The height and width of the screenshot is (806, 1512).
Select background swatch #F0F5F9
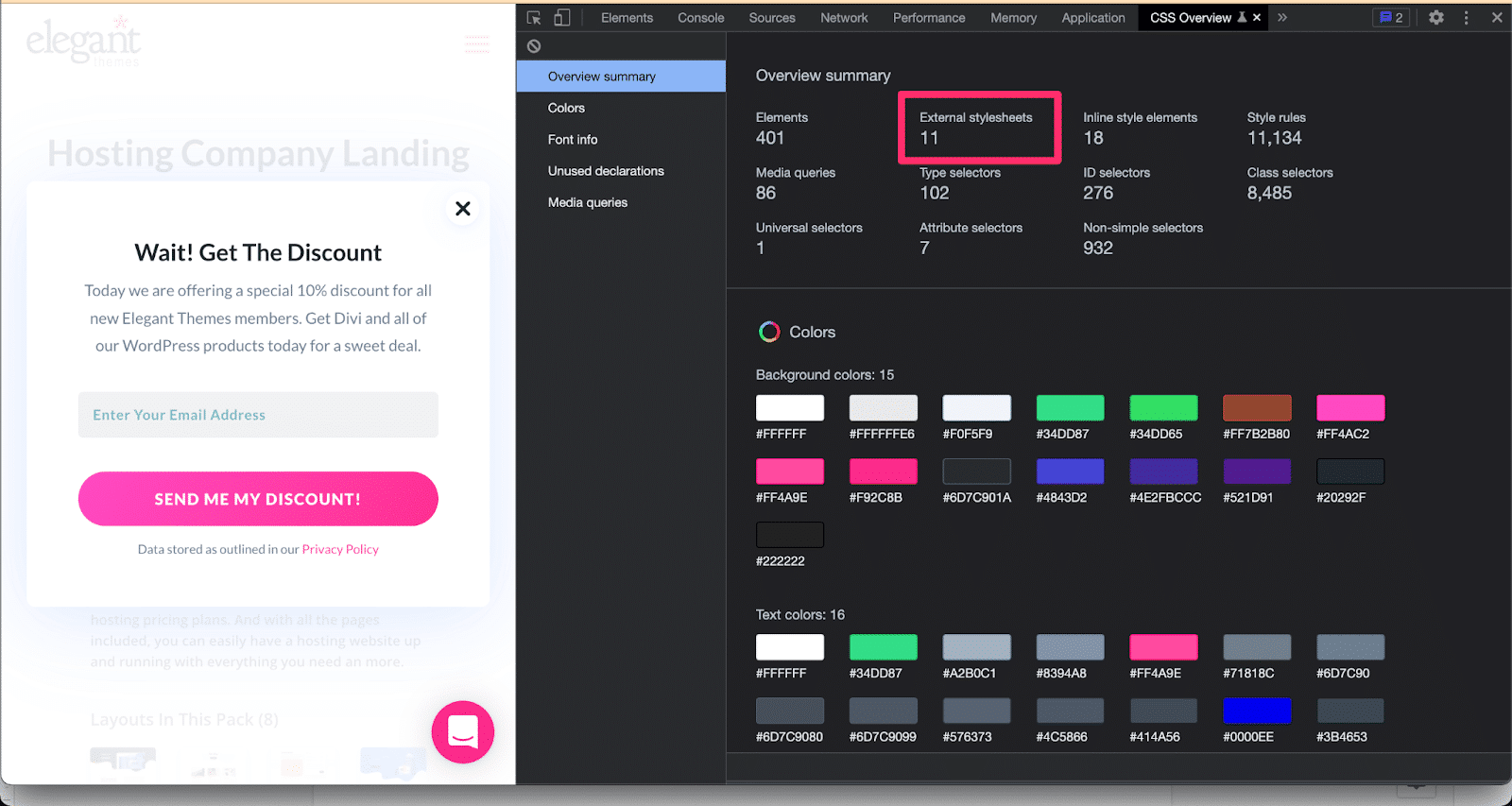click(976, 408)
